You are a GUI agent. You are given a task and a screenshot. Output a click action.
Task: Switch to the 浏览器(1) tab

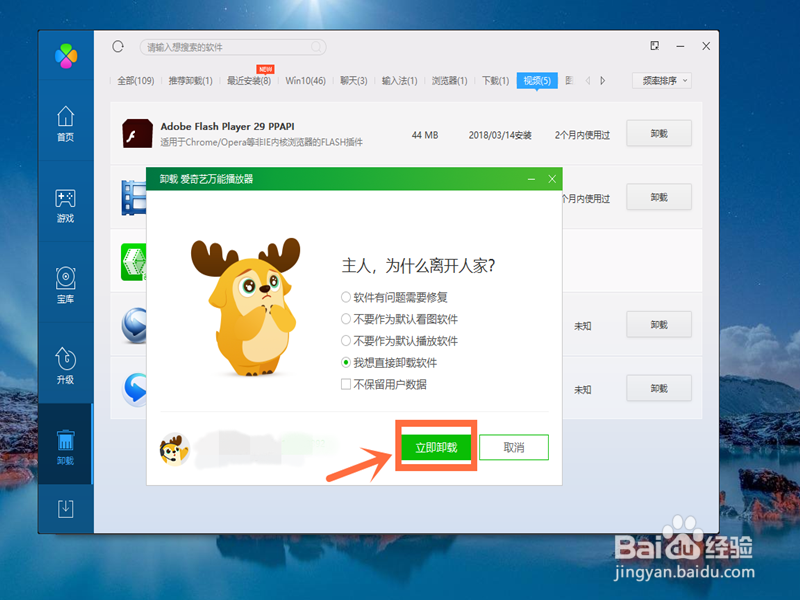click(x=449, y=81)
